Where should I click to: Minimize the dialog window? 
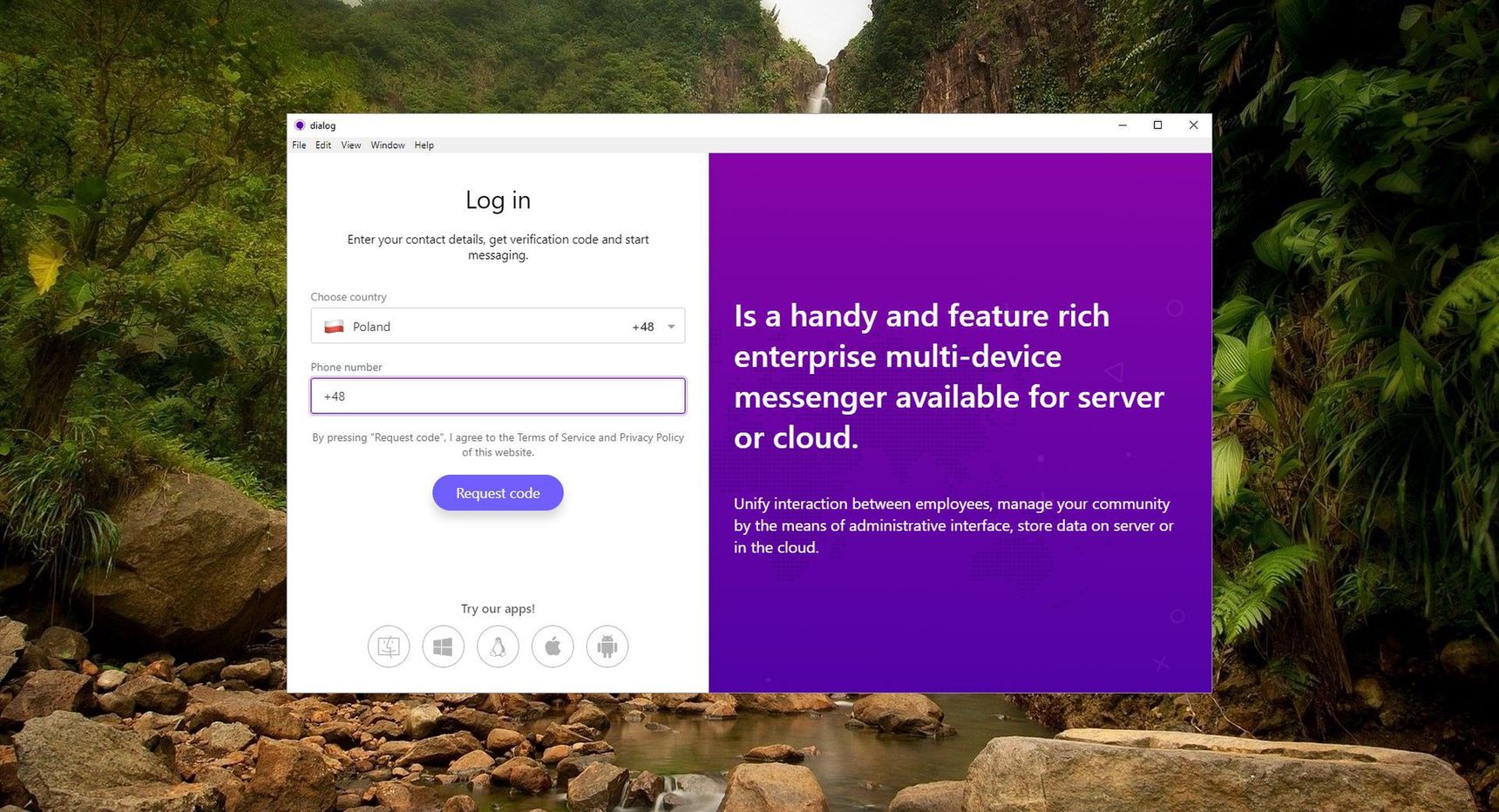coord(1123,125)
